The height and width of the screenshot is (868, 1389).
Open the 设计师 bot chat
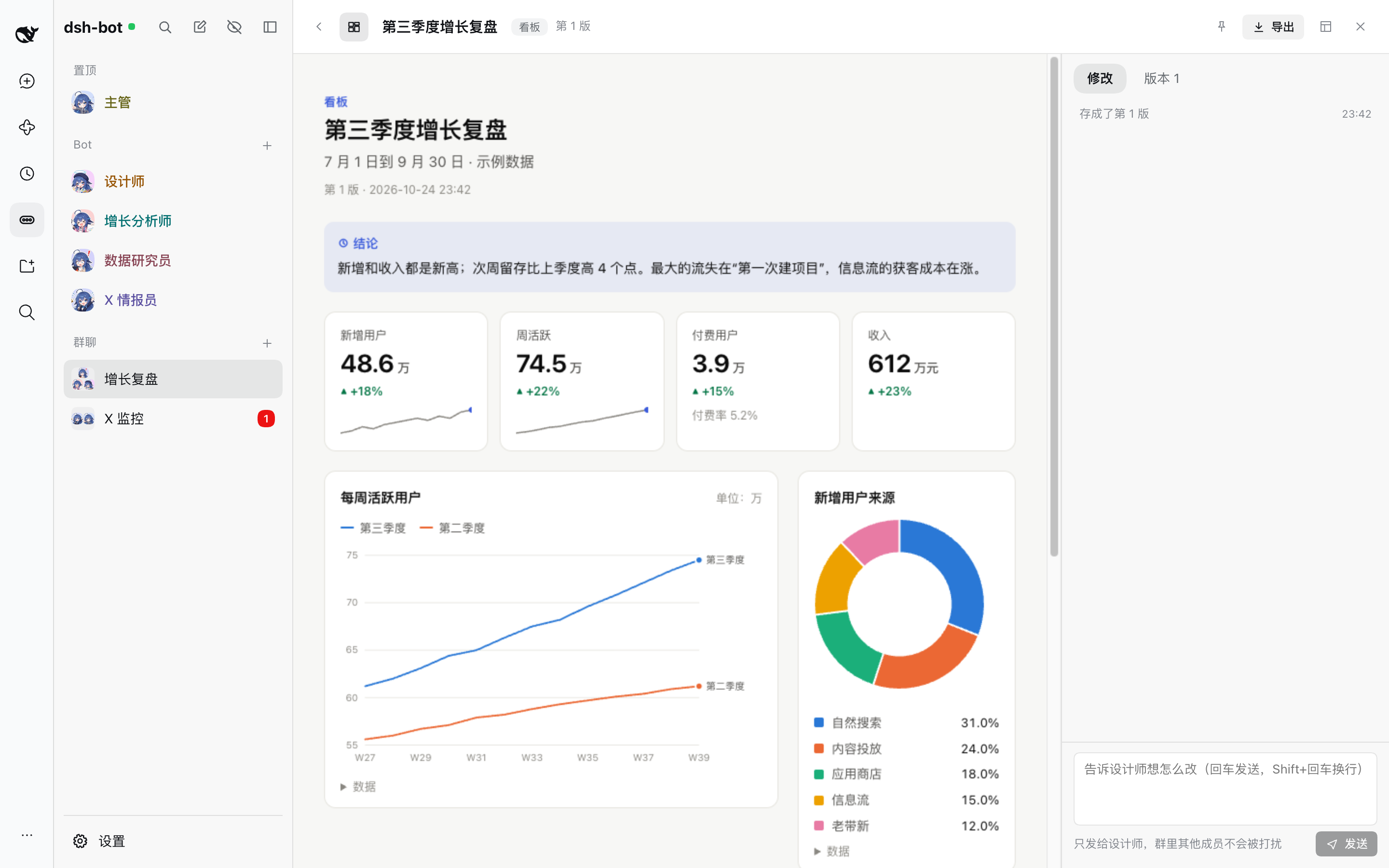173,181
